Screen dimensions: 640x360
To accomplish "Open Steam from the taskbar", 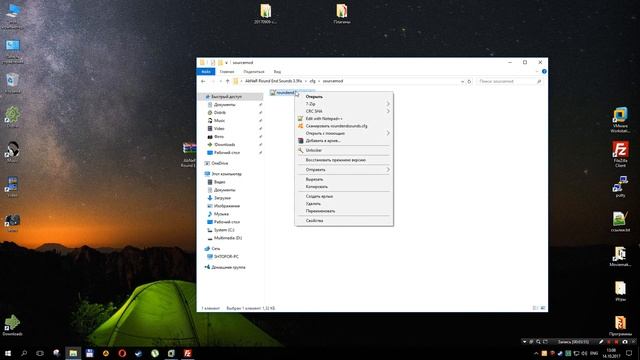I will 138,353.
